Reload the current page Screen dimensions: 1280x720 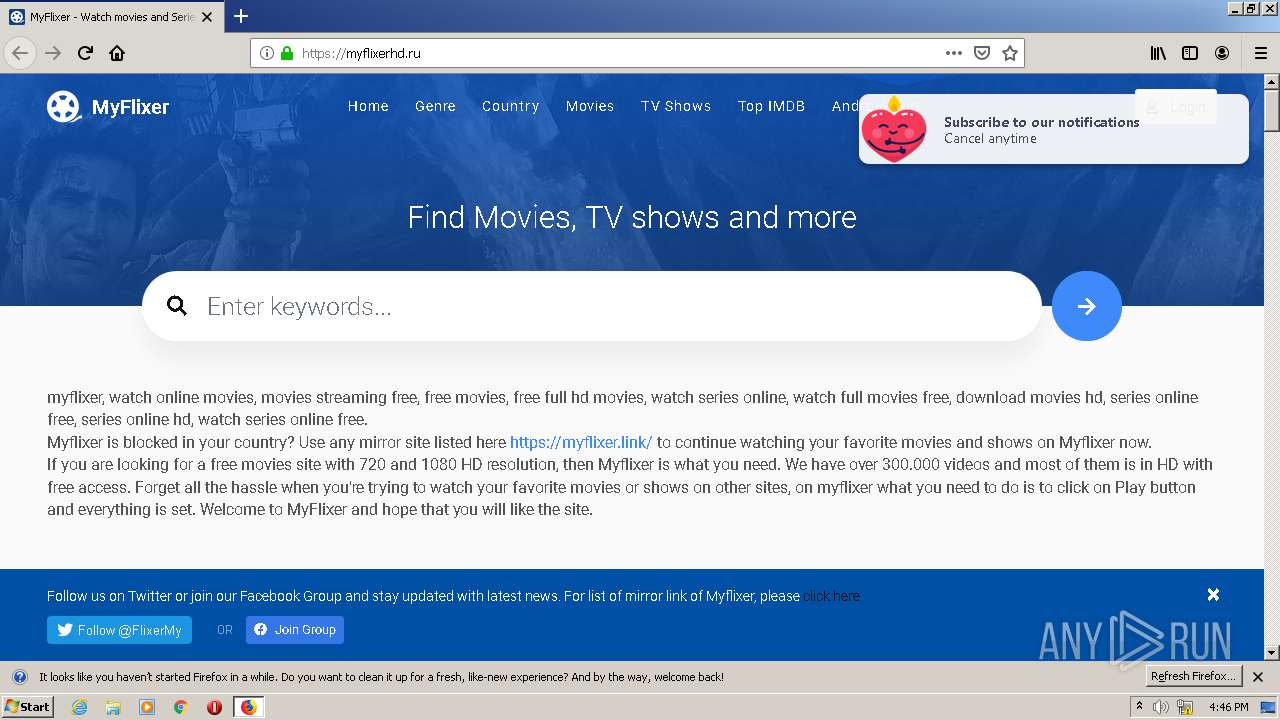(x=85, y=53)
